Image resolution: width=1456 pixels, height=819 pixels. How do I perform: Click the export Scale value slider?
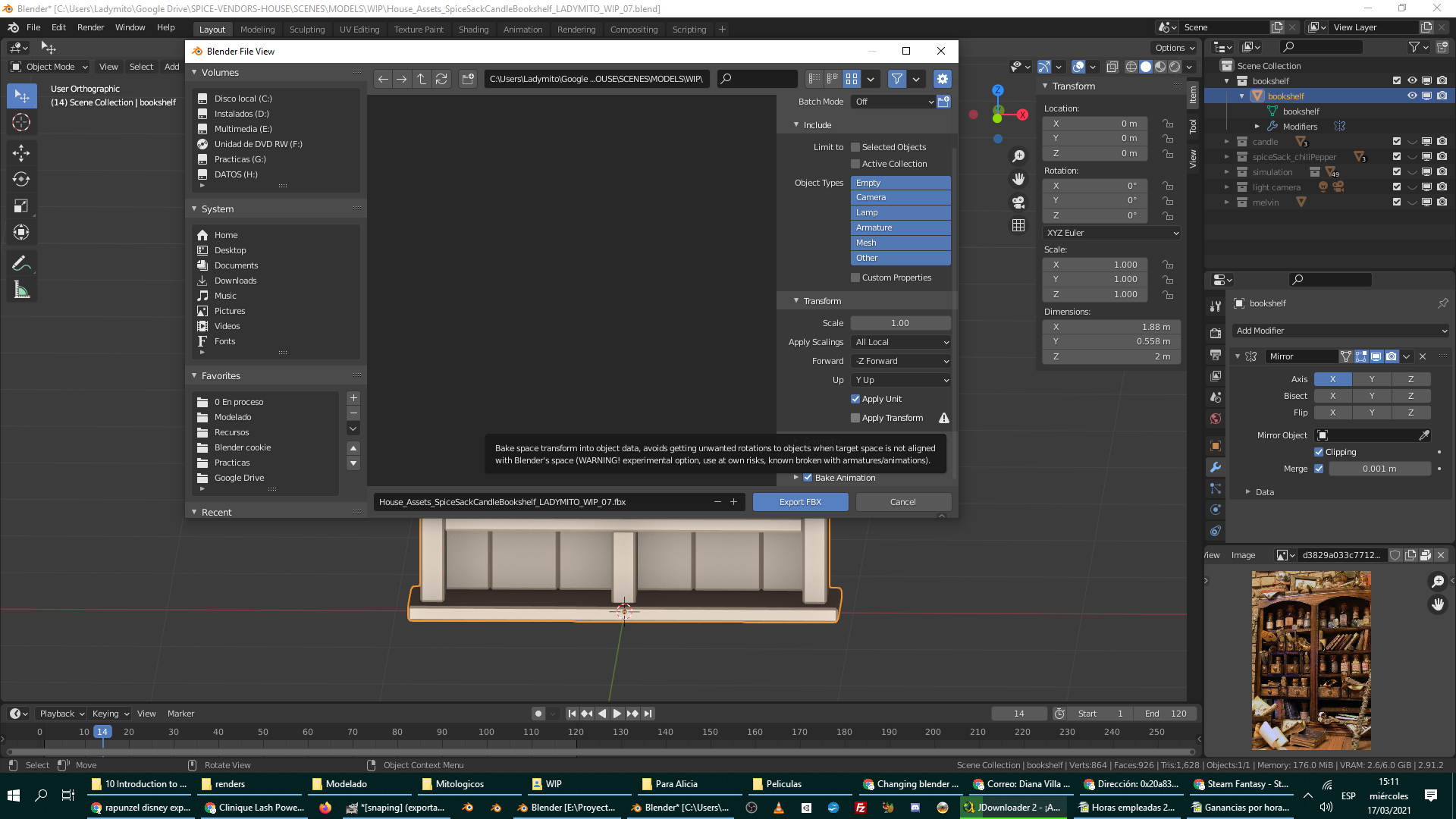coord(900,323)
